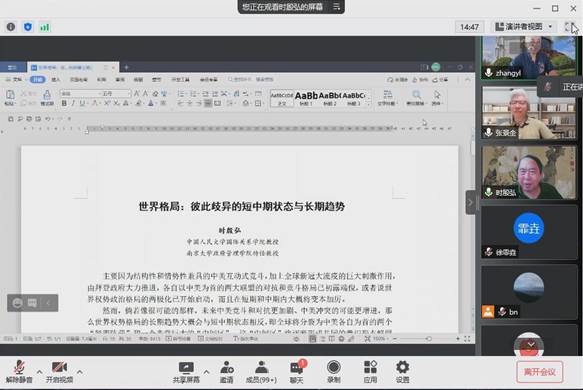Apply the 标题 1 heading style
The image size is (583, 390).
coord(306,99)
